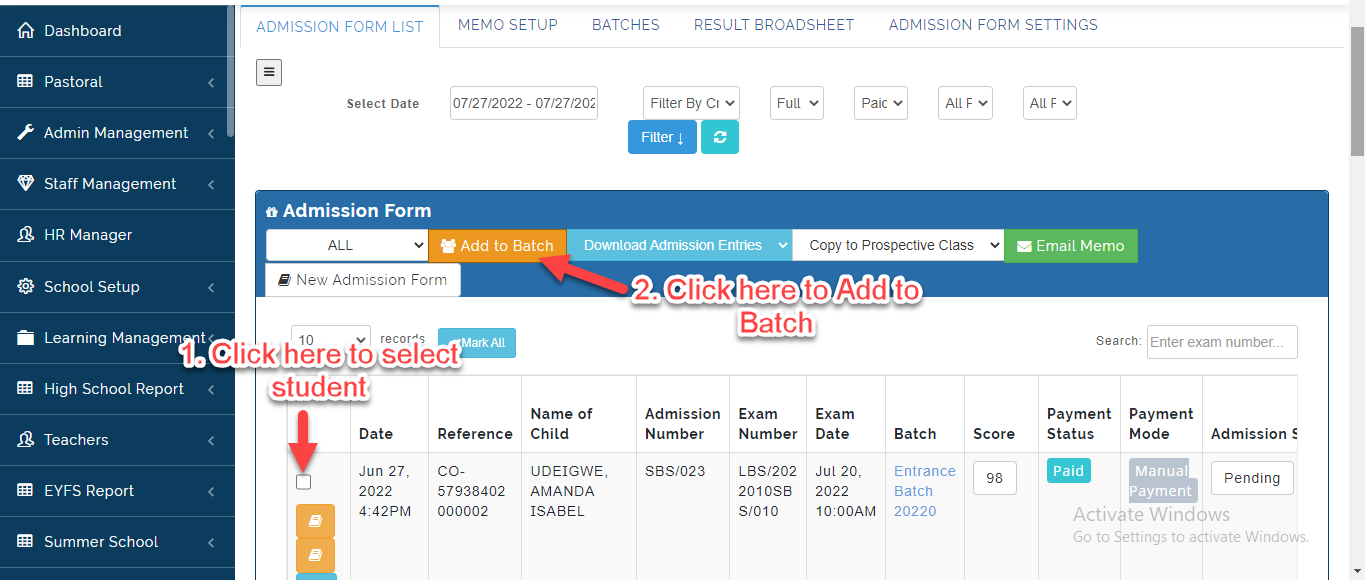Click the Add to Batch button
This screenshot has width=1365, height=580.
click(498, 246)
